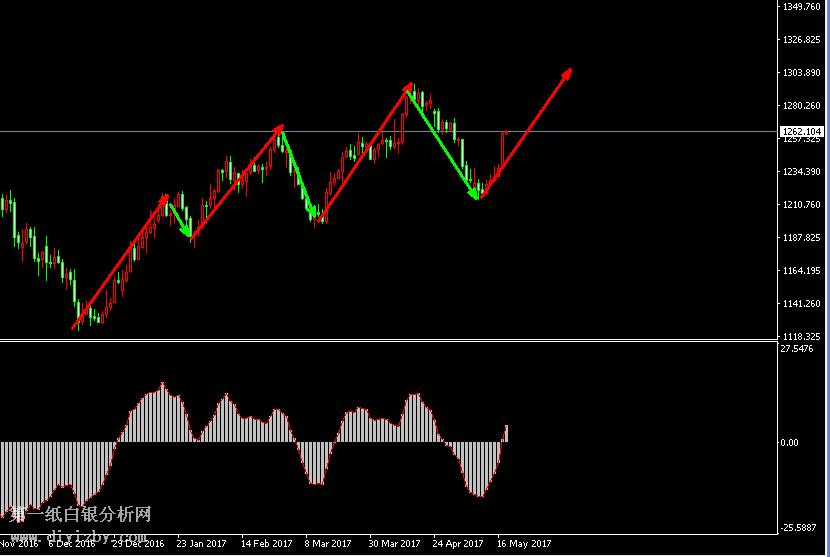The image size is (830, 557).
Task: Click the 第一纸白银分析网 watermark text
Action: point(80,515)
